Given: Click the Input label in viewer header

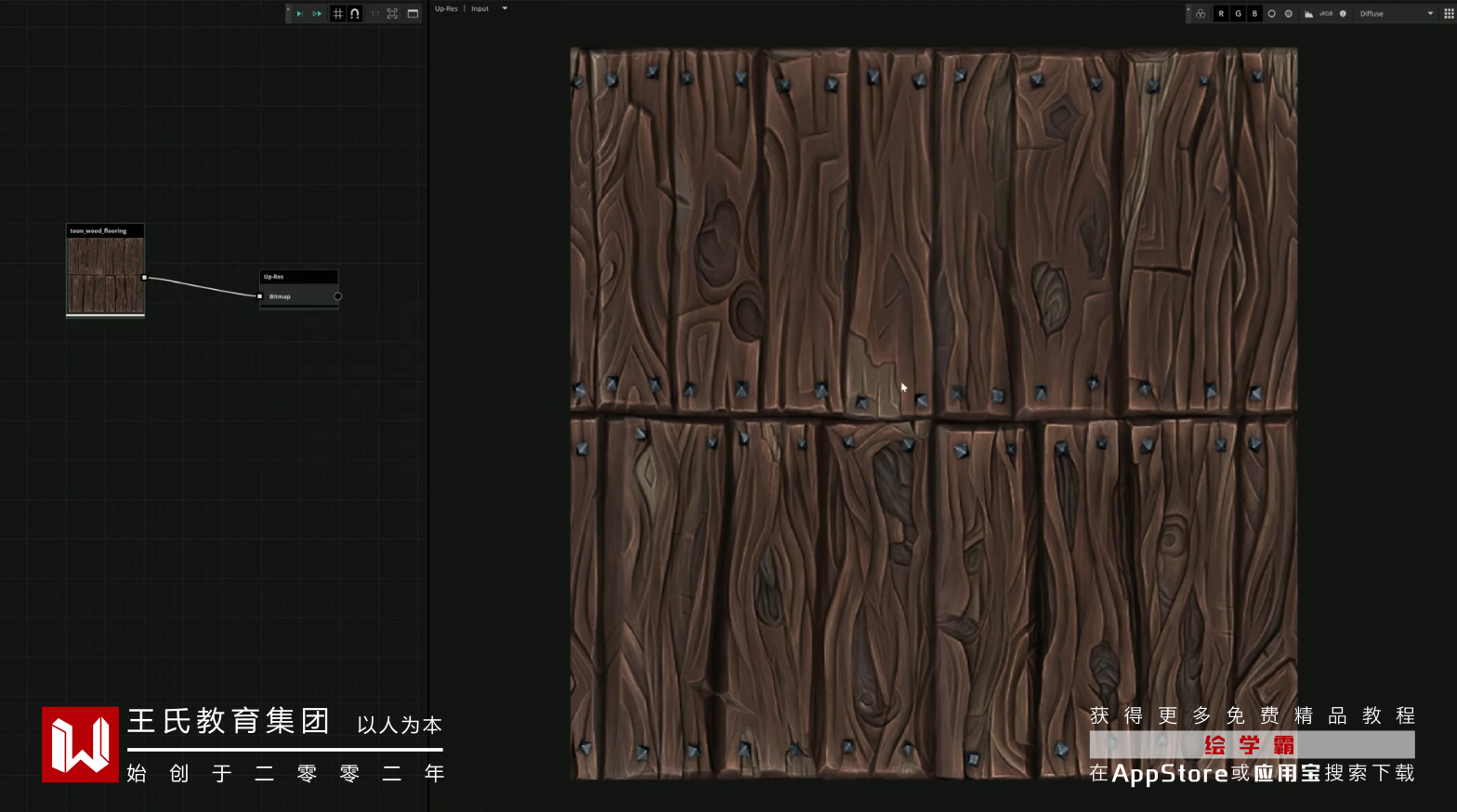Looking at the screenshot, I should (479, 8).
